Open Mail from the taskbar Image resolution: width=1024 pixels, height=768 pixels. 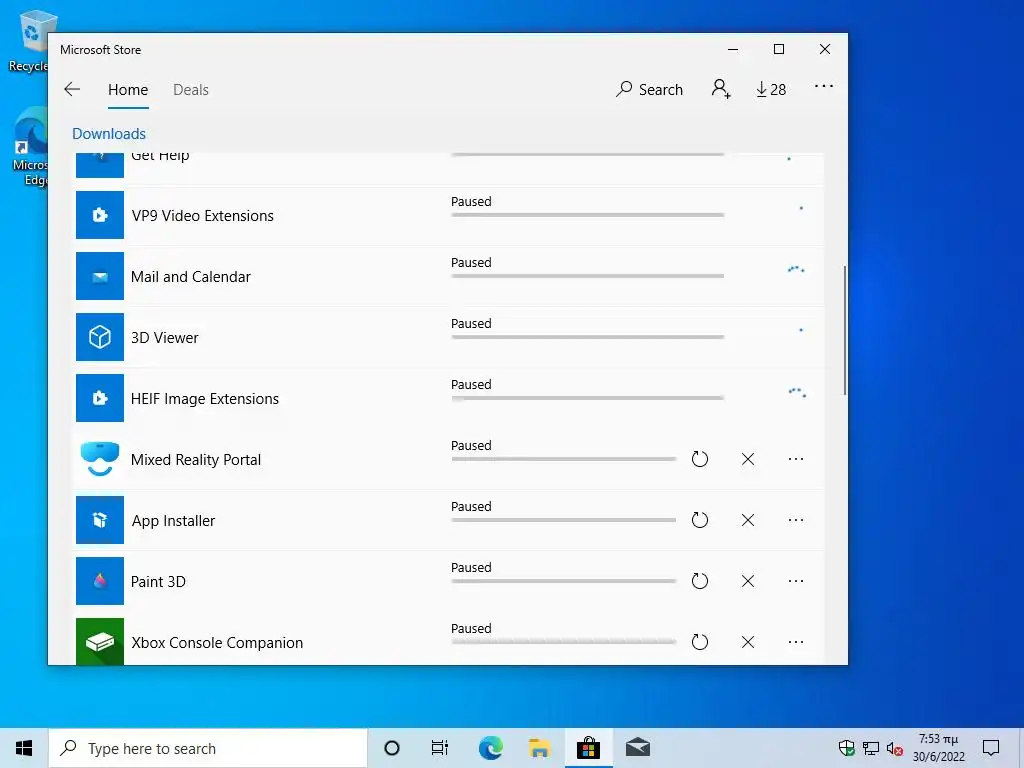pyautogui.click(x=637, y=748)
